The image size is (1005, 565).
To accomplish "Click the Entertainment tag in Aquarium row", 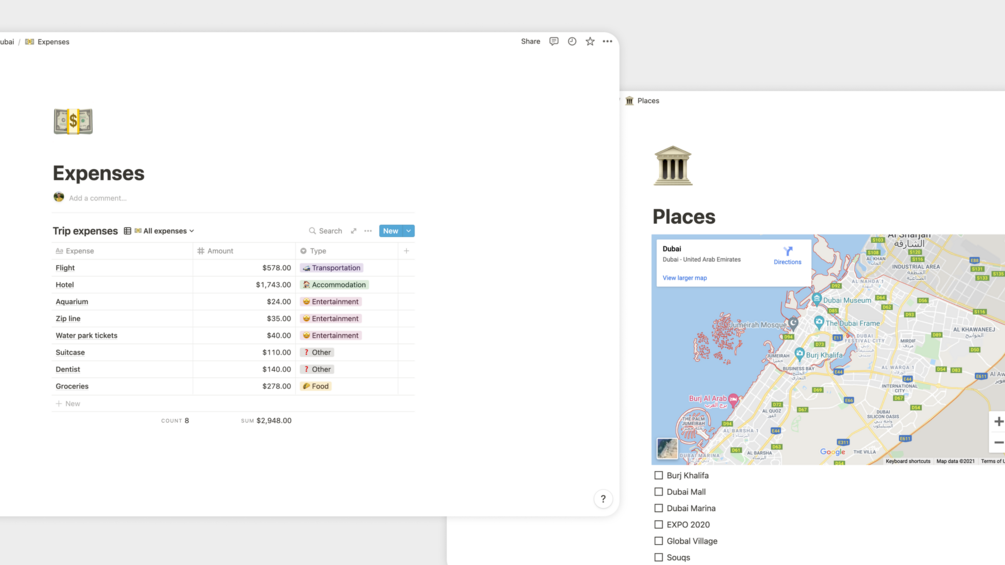I will coord(331,302).
